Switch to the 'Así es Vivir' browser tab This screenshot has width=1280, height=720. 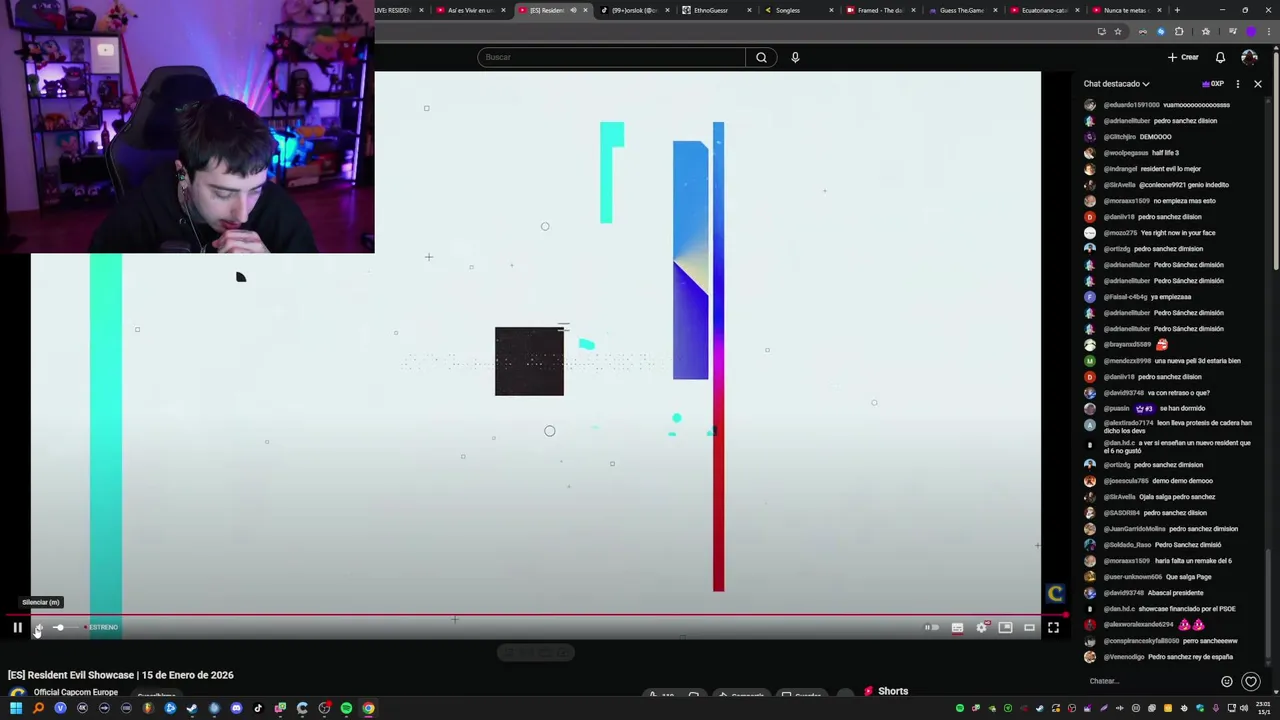470,10
